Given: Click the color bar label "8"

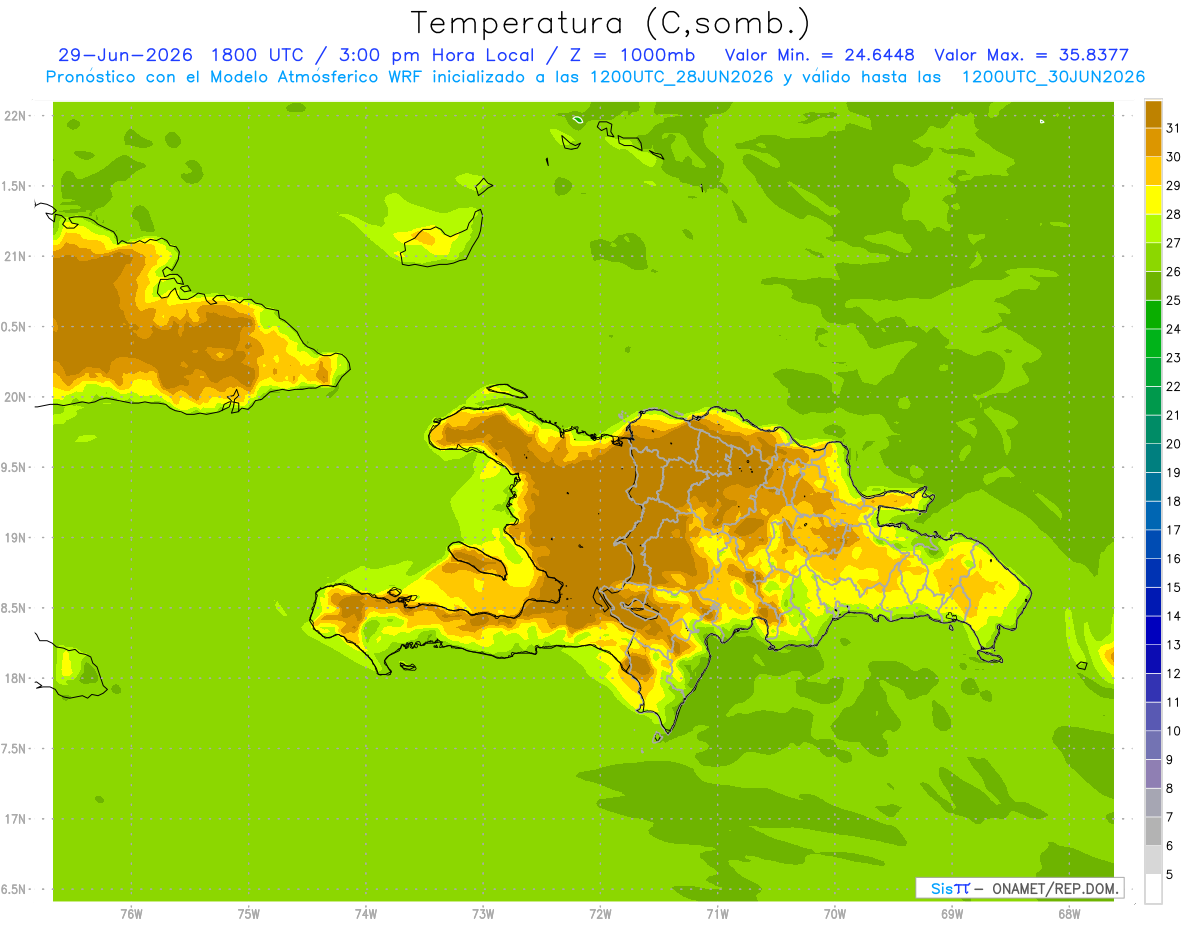Looking at the screenshot, I should pos(1170,788).
